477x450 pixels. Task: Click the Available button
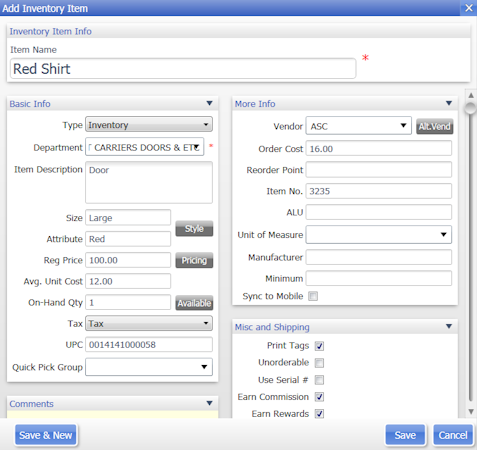(194, 303)
